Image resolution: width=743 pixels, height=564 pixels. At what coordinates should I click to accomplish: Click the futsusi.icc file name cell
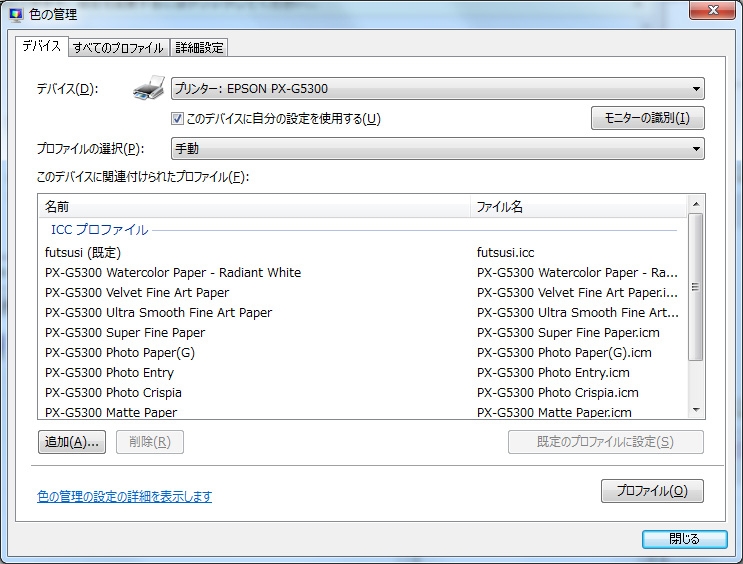[x=506, y=253]
